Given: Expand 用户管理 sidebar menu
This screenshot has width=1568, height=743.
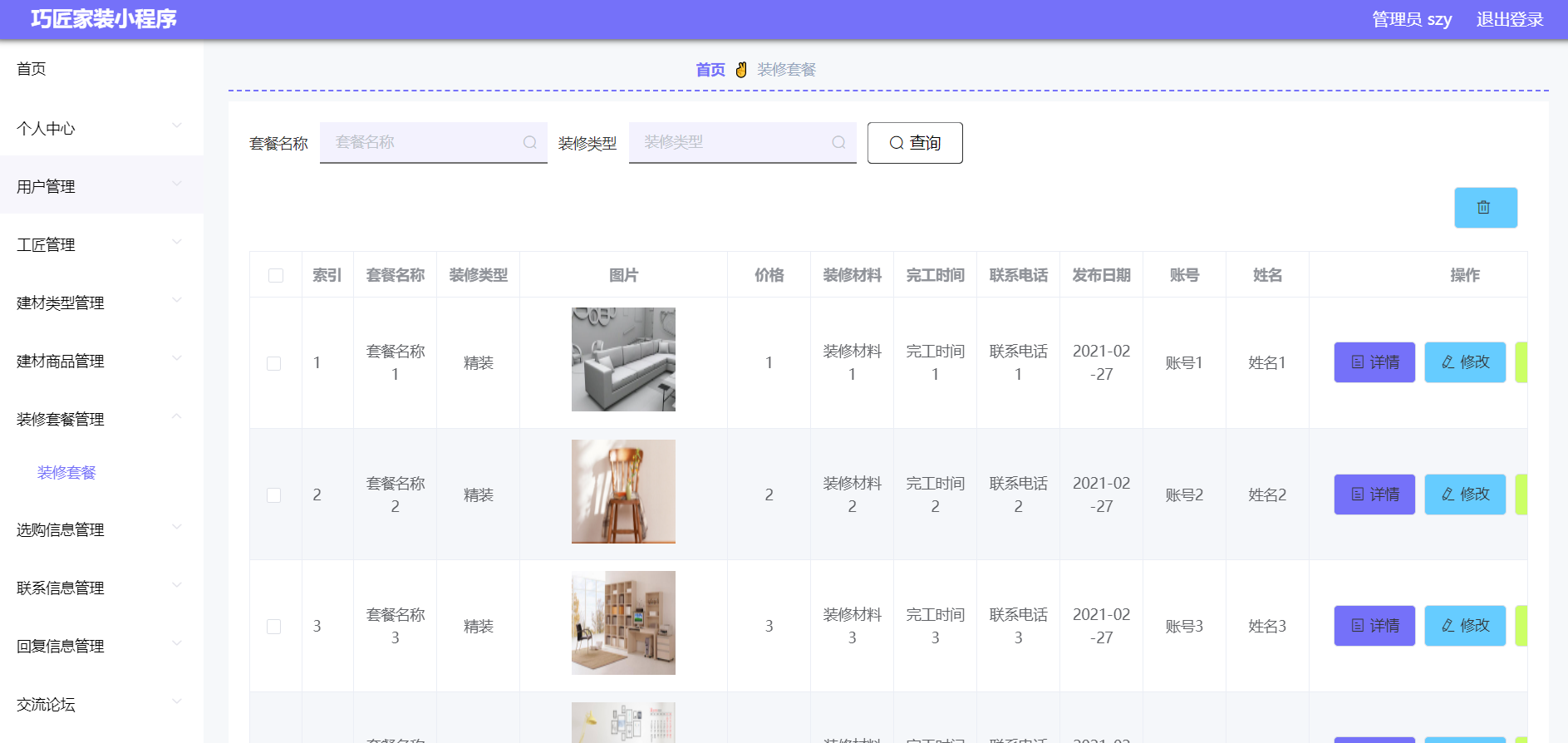Looking at the screenshot, I should tap(101, 186).
